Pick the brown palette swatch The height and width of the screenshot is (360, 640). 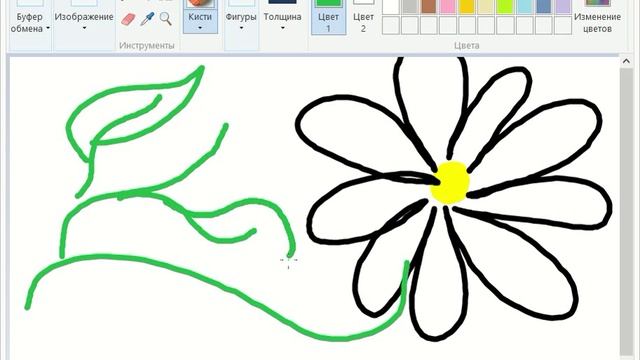429,7
